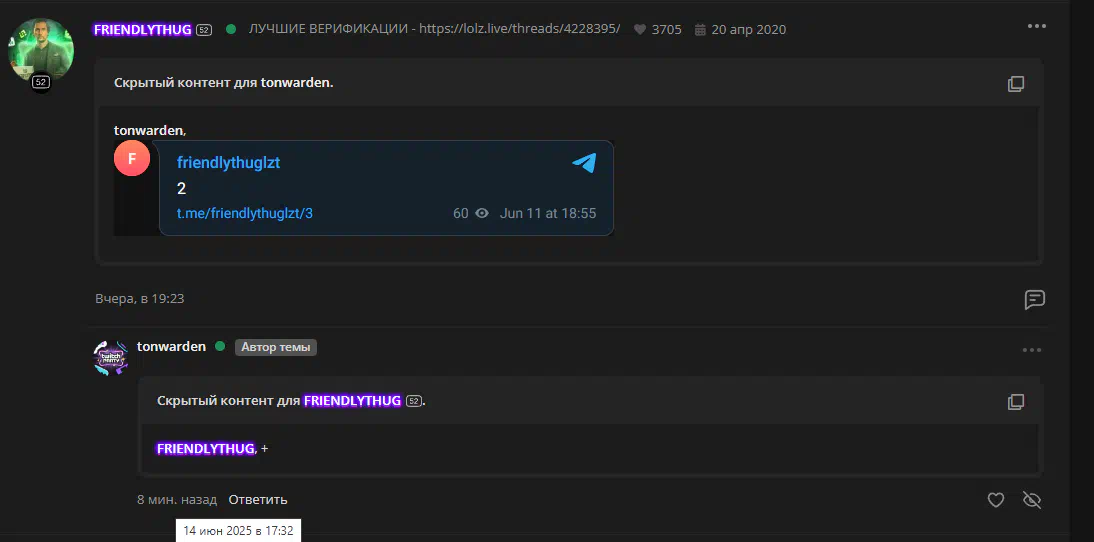1094x542 pixels.
Task: Click the round F Telegram channel avatar
Action: (x=132, y=158)
